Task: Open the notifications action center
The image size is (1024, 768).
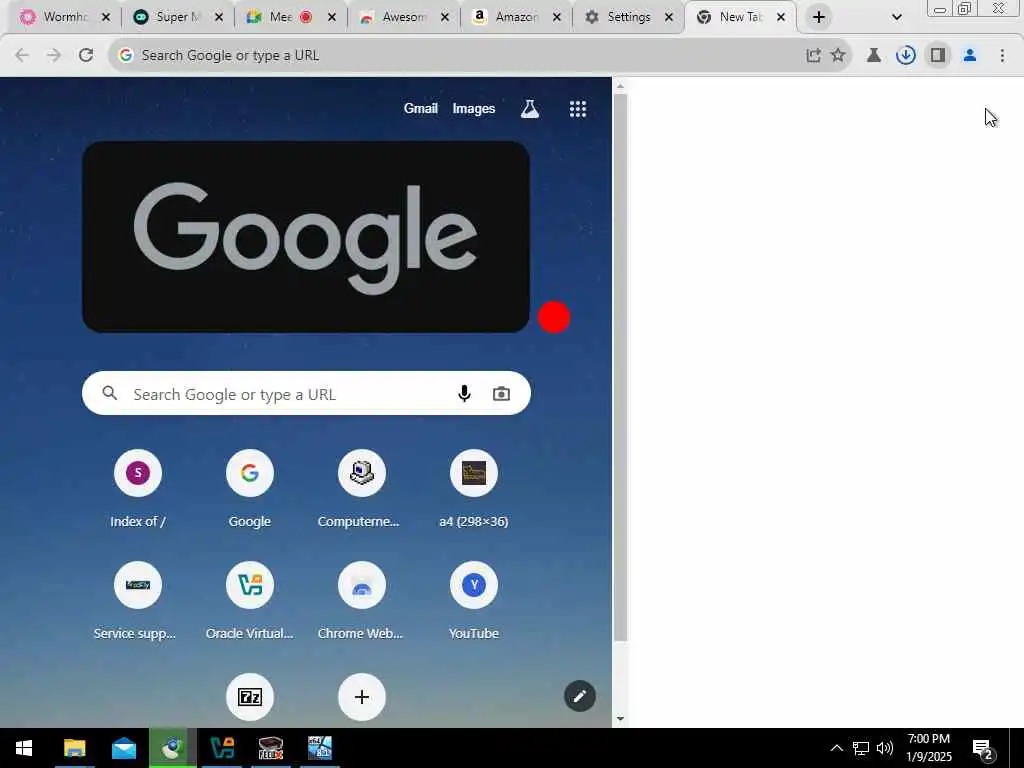Action: [x=982, y=748]
